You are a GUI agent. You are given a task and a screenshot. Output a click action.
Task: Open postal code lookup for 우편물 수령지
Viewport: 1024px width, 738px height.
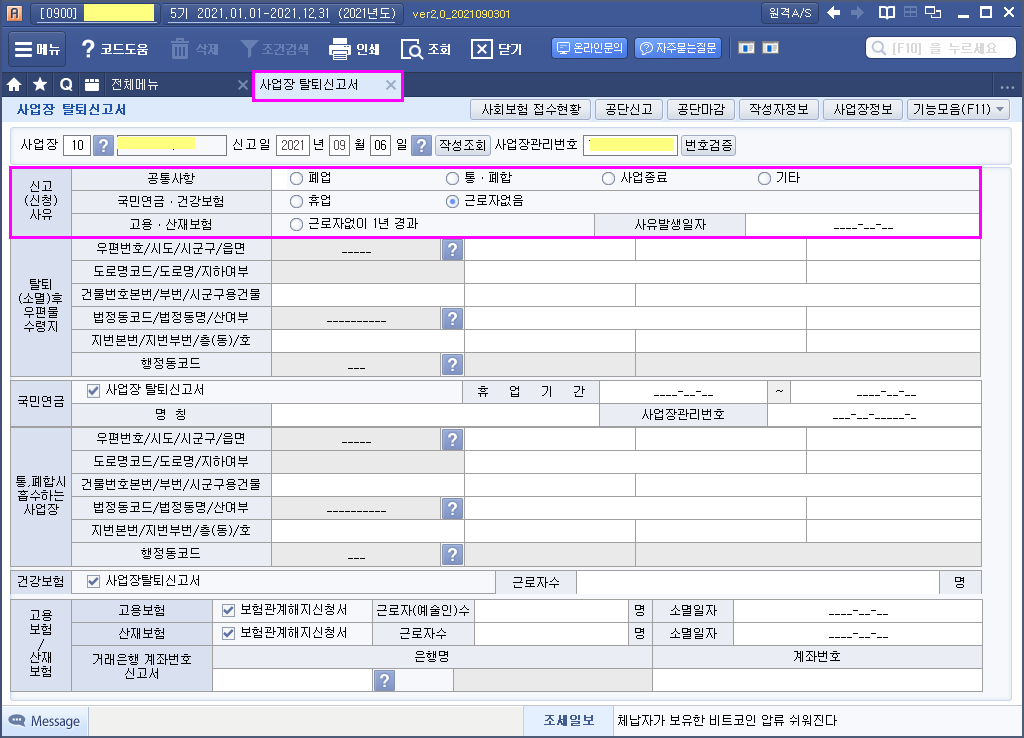pyautogui.click(x=452, y=250)
